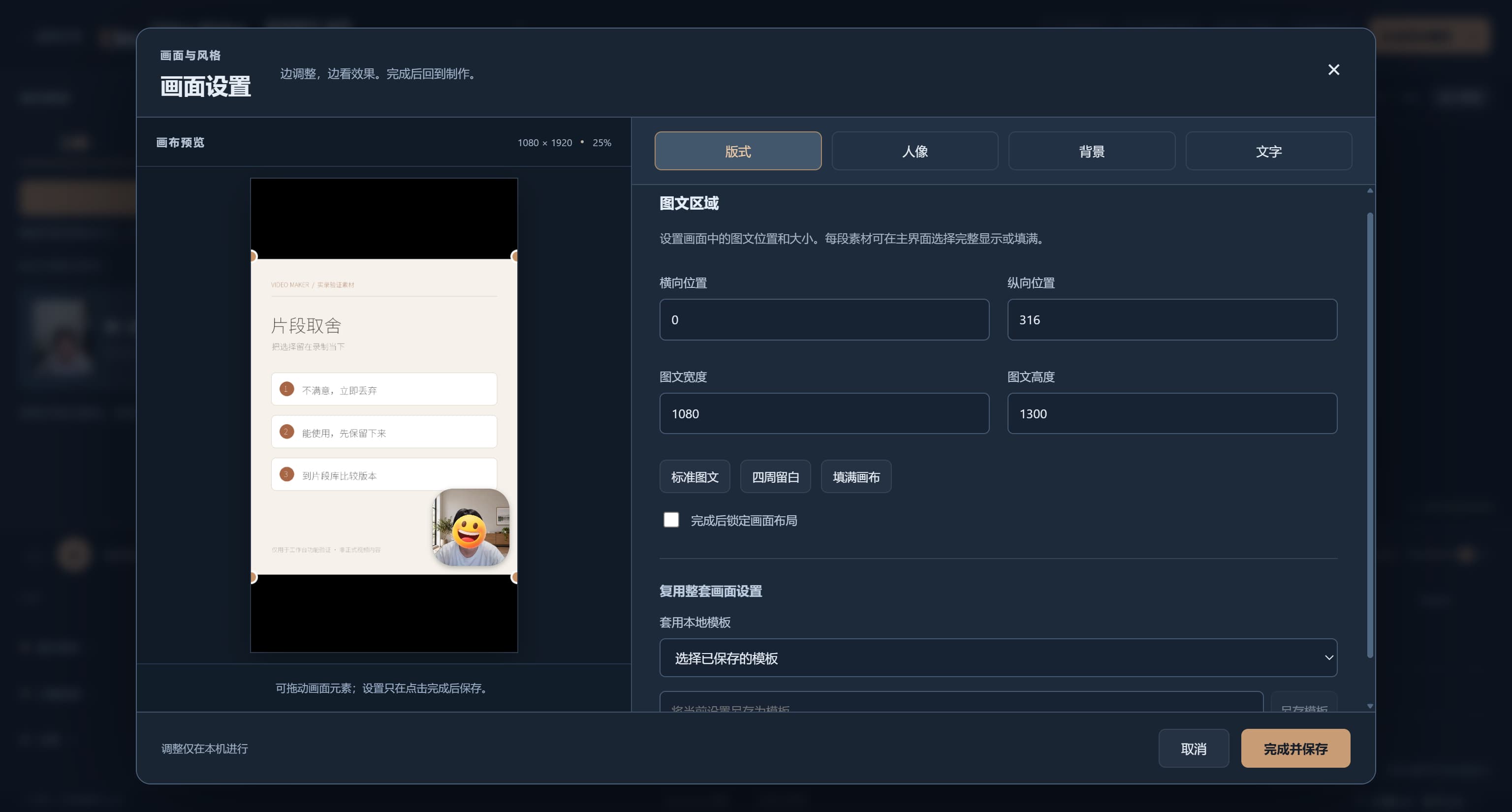Image resolution: width=1512 pixels, height=812 pixels.
Task: Click the scrollbar up arrow
Action: 1370,190
